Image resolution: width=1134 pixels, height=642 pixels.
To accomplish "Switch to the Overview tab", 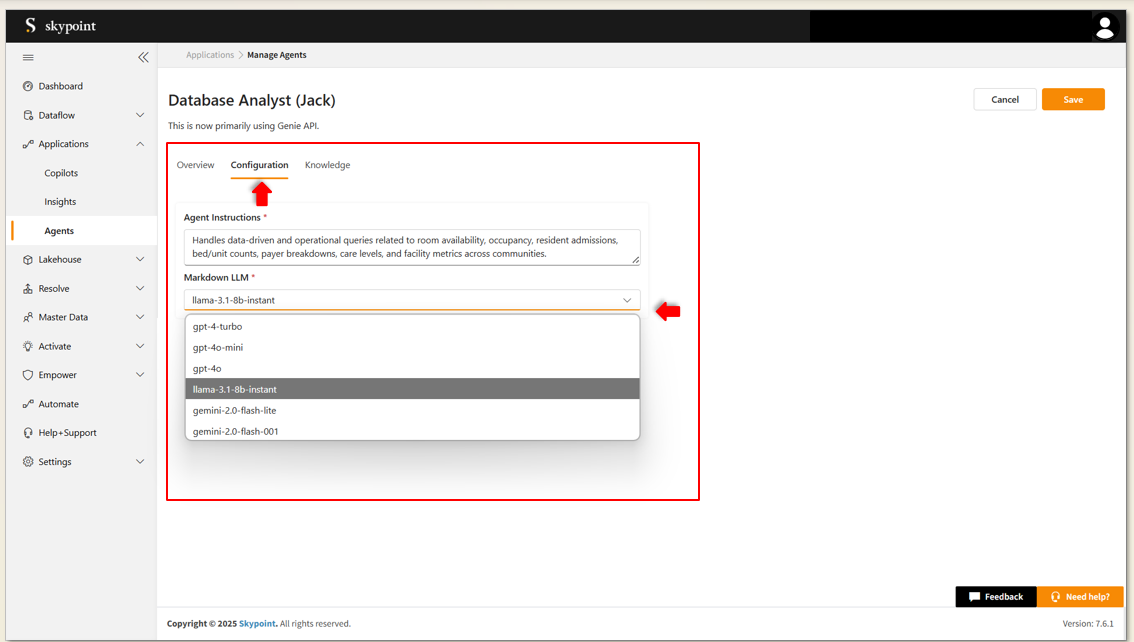I will click(195, 165).
